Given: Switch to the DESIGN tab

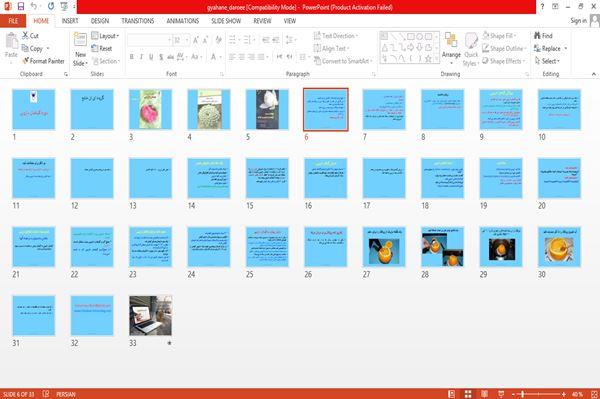Looking at the screenshot, I should 100,21.
